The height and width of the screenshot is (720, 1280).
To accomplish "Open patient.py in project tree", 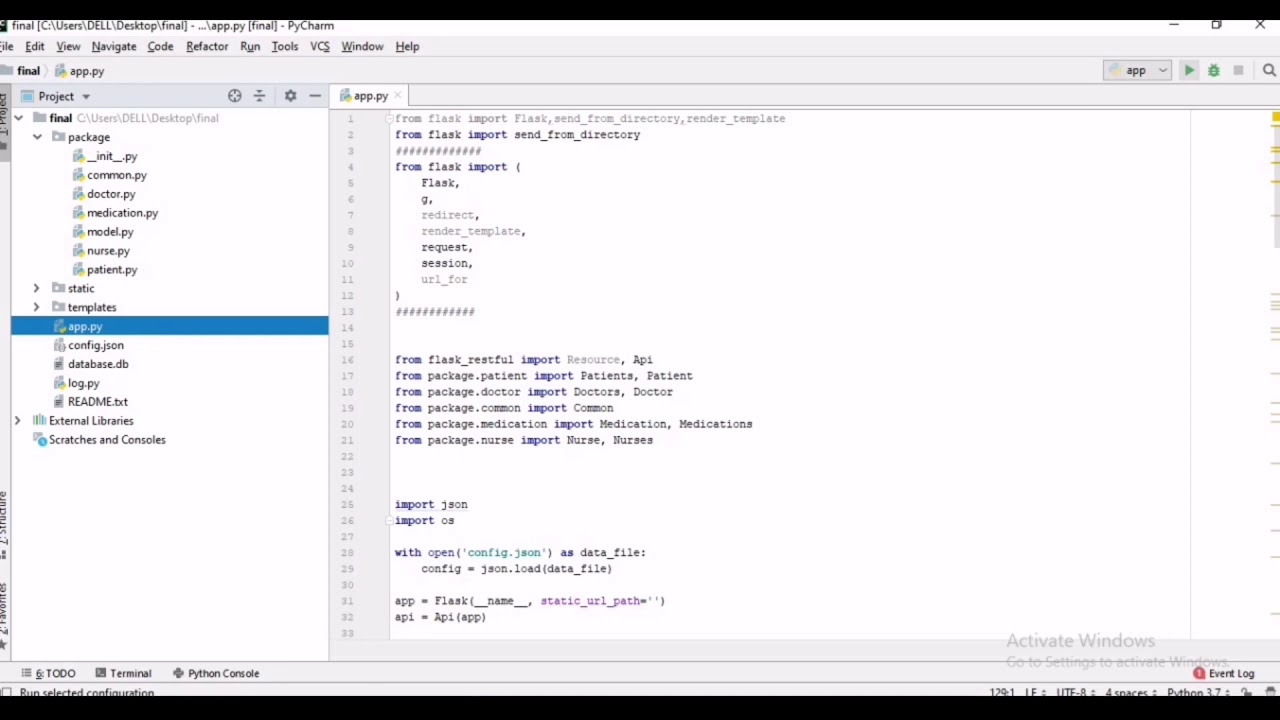I will click(x=104, y=270).
